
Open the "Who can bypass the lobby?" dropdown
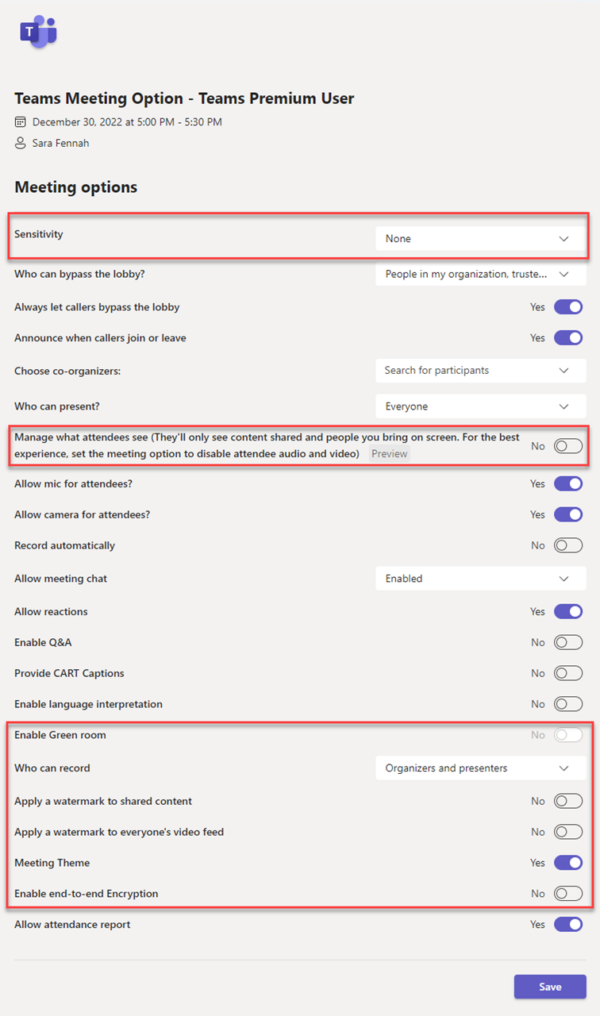480,273
